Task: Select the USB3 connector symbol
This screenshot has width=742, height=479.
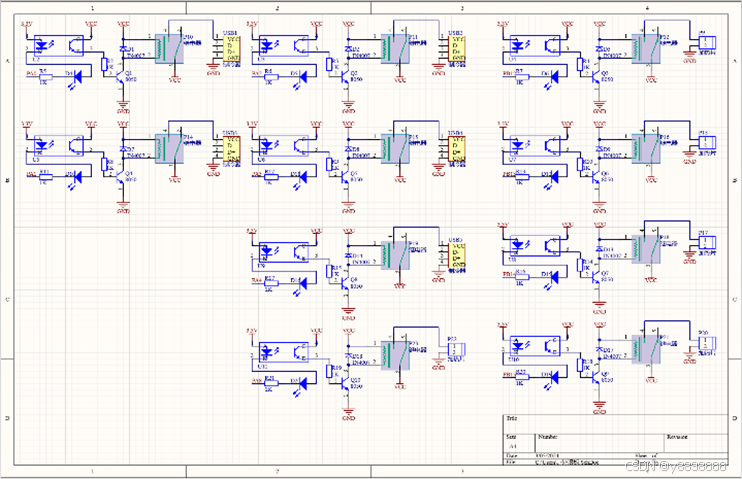Action: (231, 149)
